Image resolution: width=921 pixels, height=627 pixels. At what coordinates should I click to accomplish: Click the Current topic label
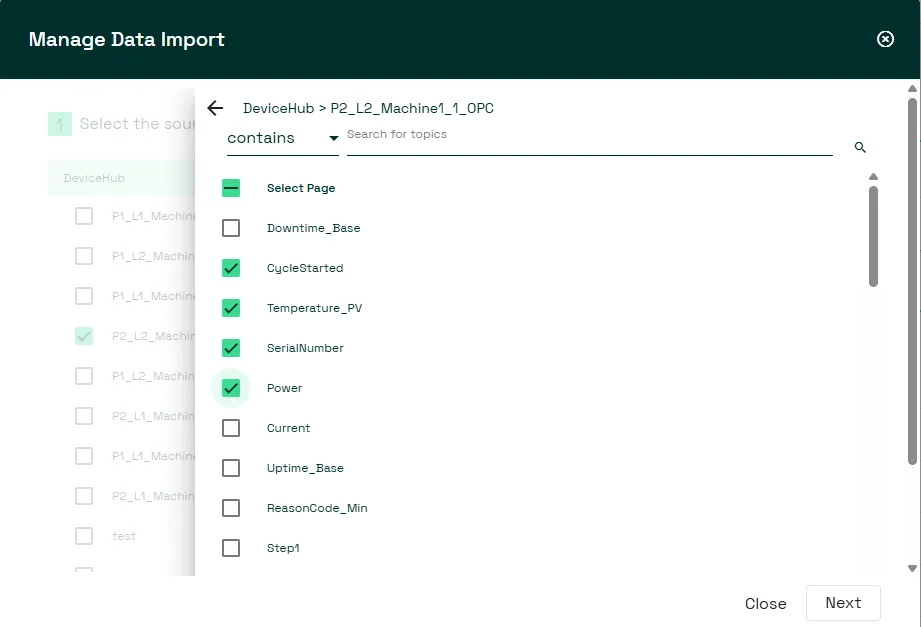[x=288, y=428]
